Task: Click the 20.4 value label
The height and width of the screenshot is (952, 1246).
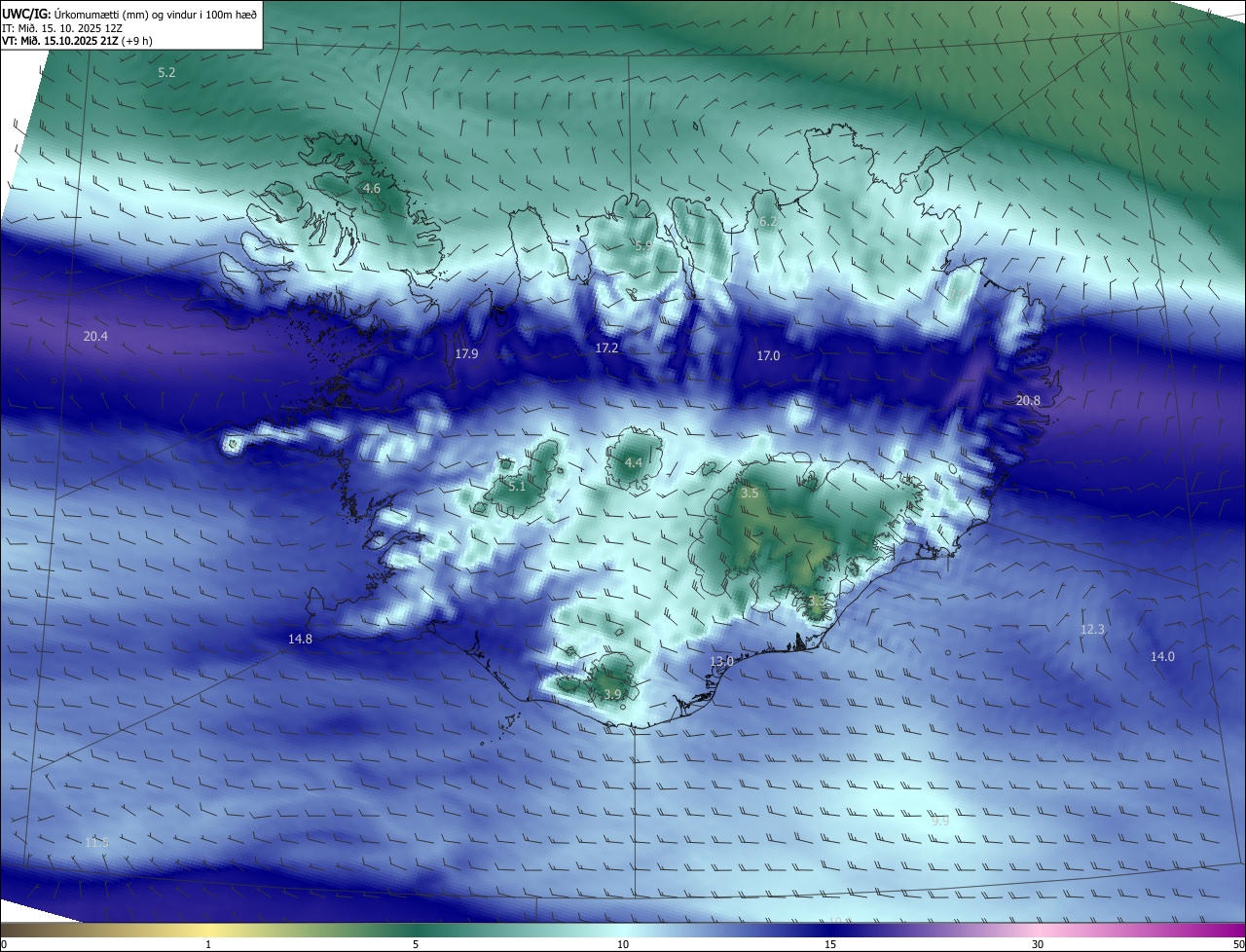Action: (95, 336)
